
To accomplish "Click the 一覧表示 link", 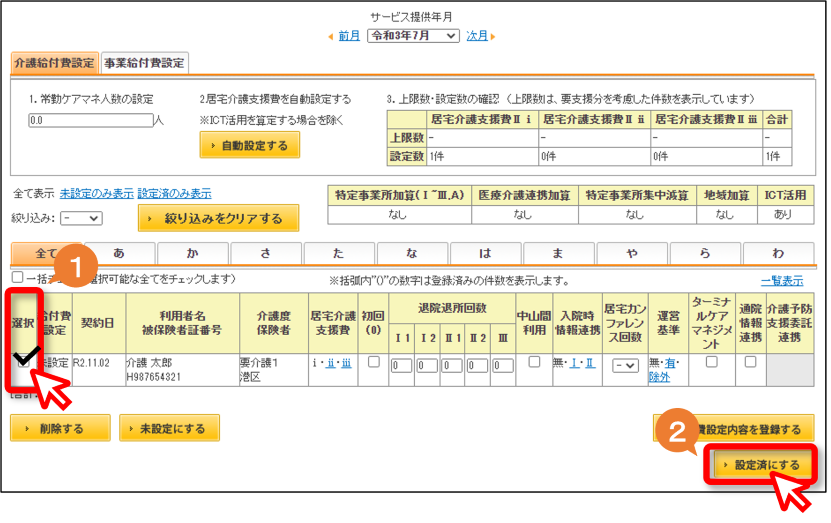I will (782, 281).
